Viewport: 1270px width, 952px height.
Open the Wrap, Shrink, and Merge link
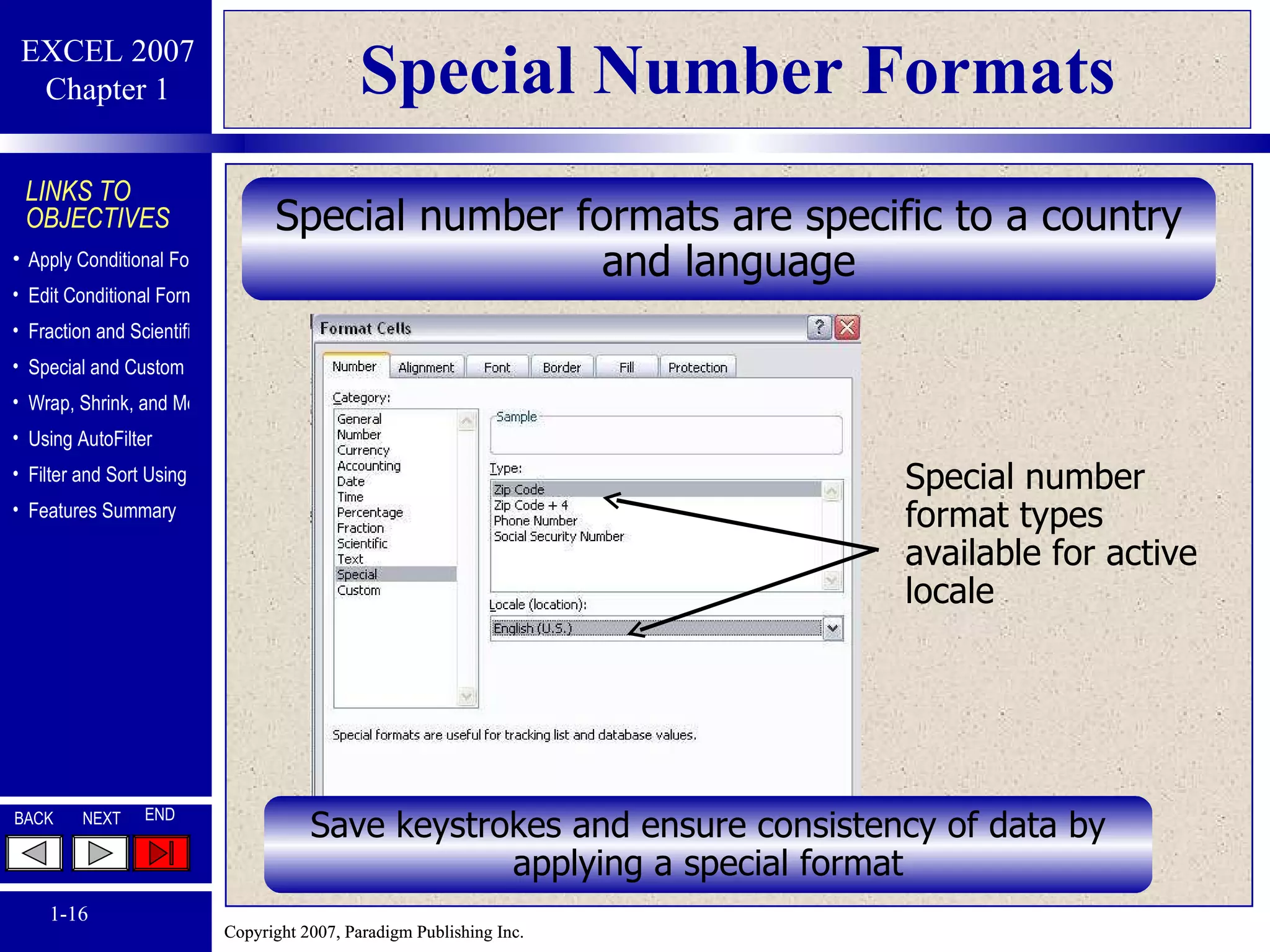(x=109, y=403)
